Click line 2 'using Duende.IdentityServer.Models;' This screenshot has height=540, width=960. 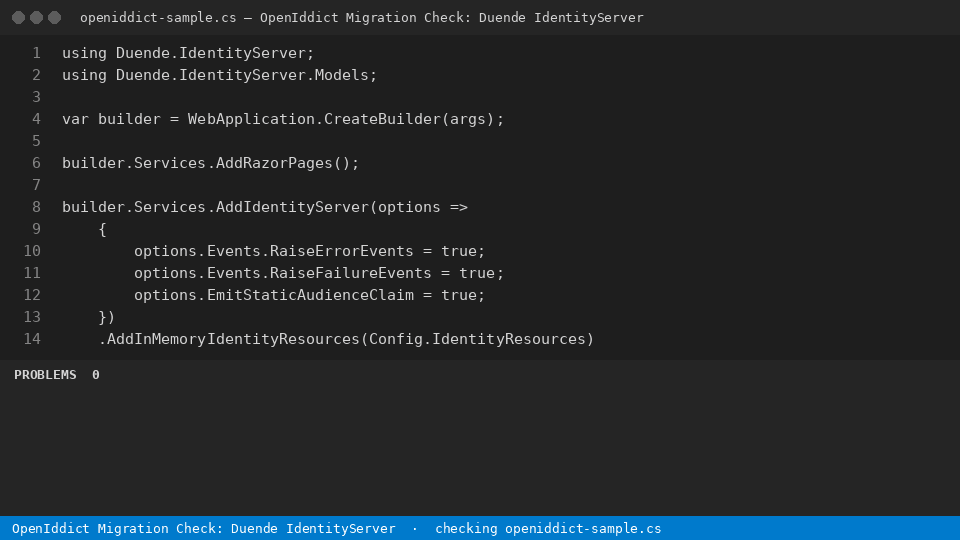tap(219, 75)
